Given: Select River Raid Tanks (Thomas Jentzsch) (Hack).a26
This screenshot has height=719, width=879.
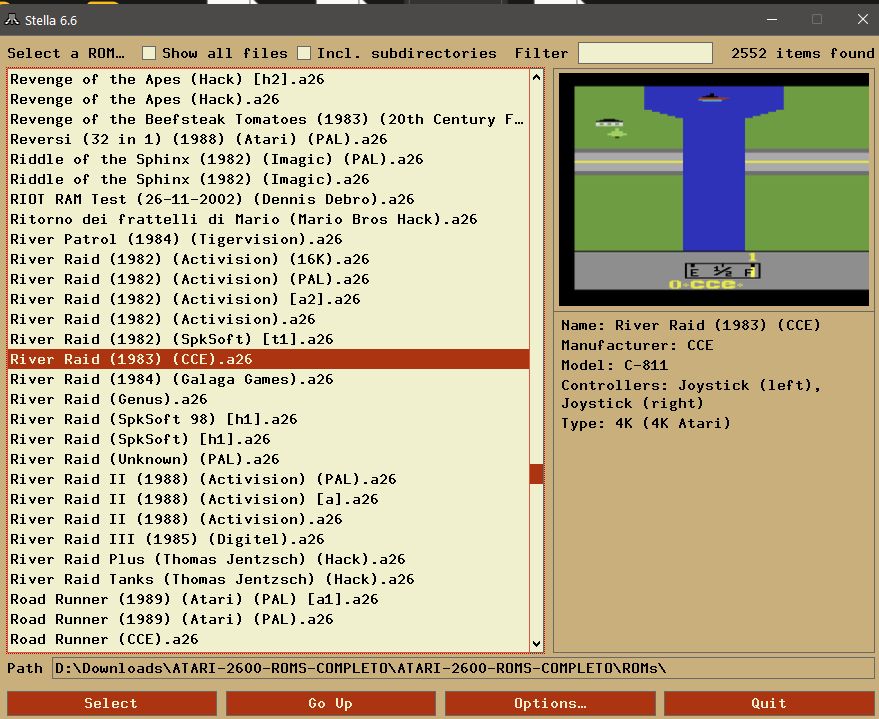Looking at the screenshot, I should click(269, 579).
